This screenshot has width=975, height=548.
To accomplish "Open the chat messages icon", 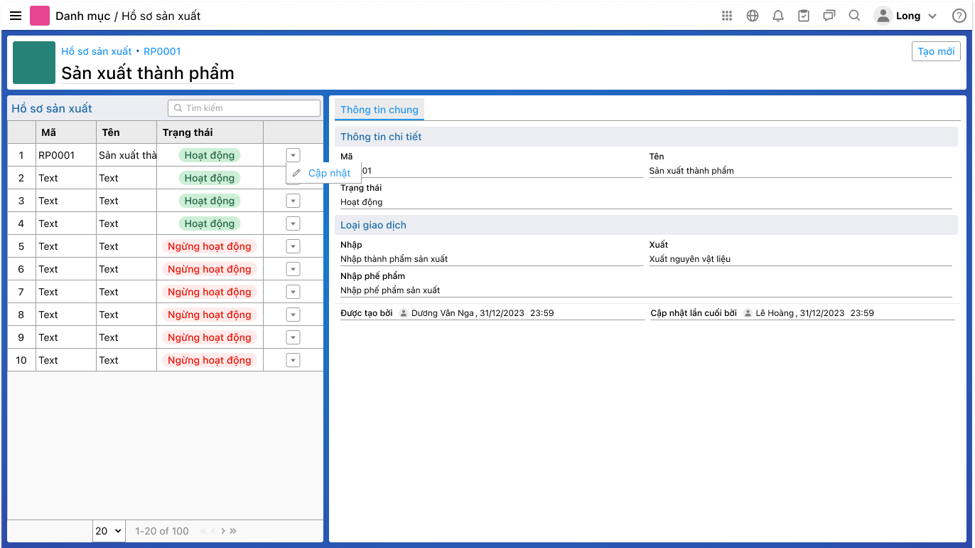I will click(x=829, y=16).
